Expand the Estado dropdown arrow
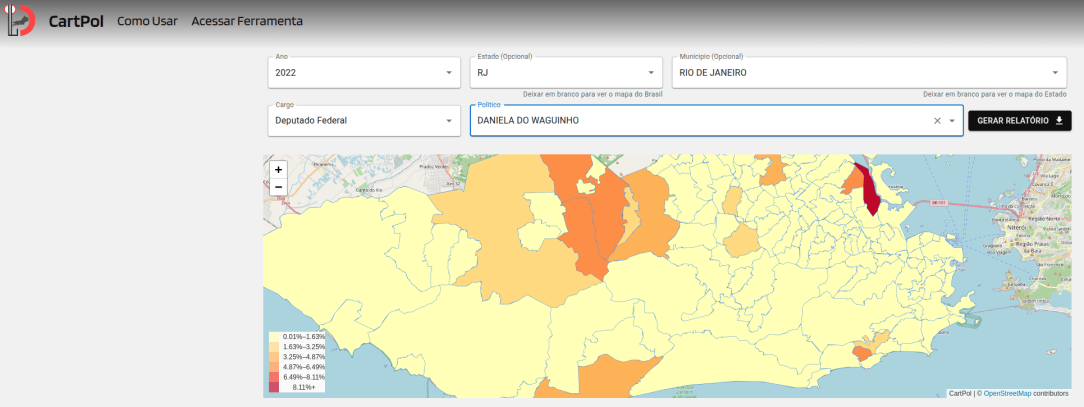Image resolution: width=1084 pixels, height=407 pixels. click(651, 73)
